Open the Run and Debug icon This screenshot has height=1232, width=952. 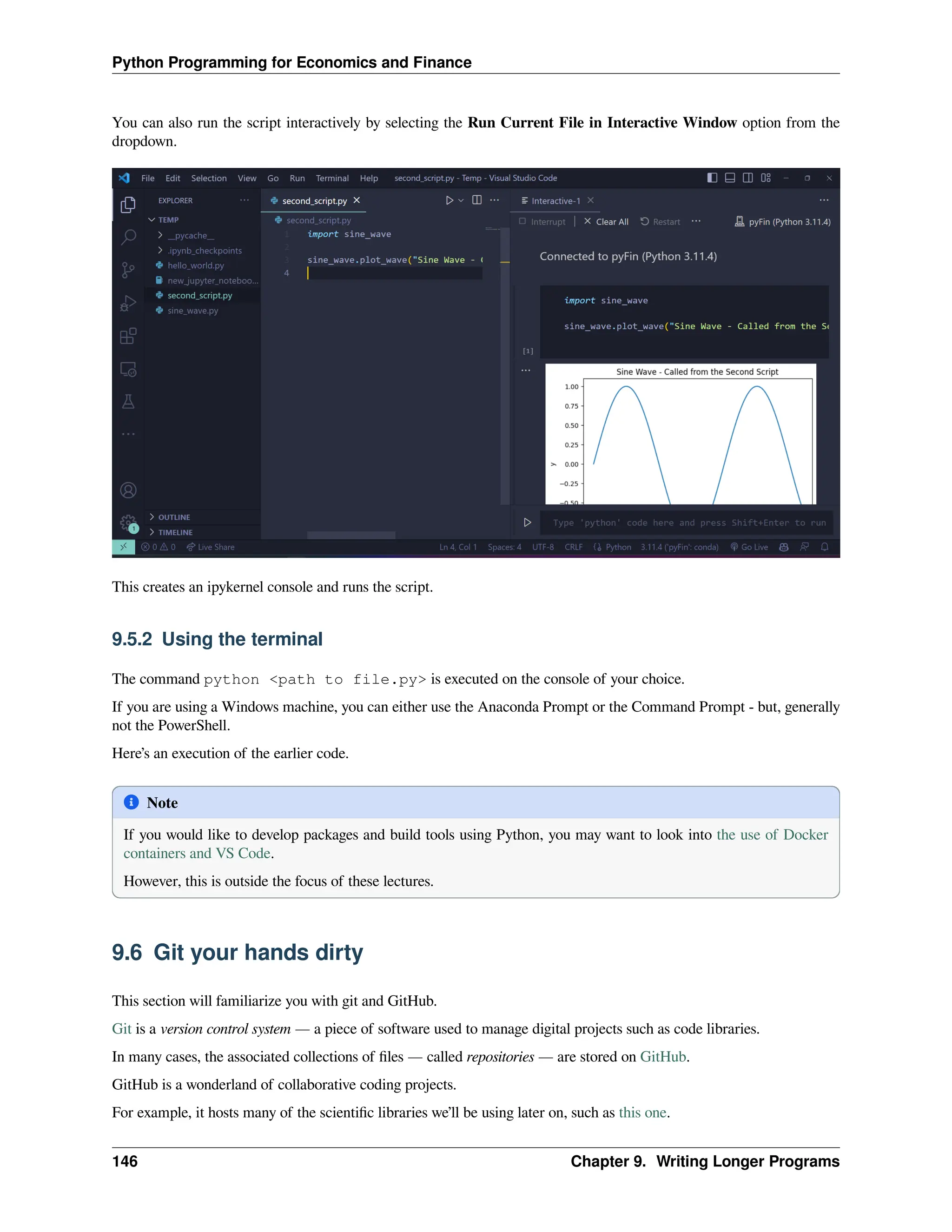point(128,304)
